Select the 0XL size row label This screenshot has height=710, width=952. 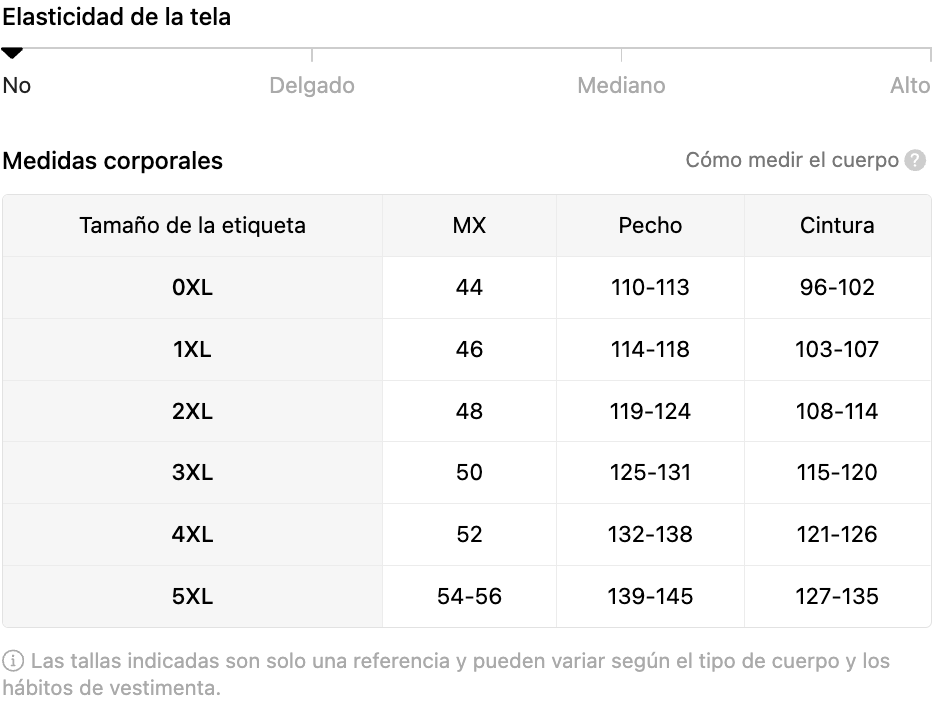(192, 287)
